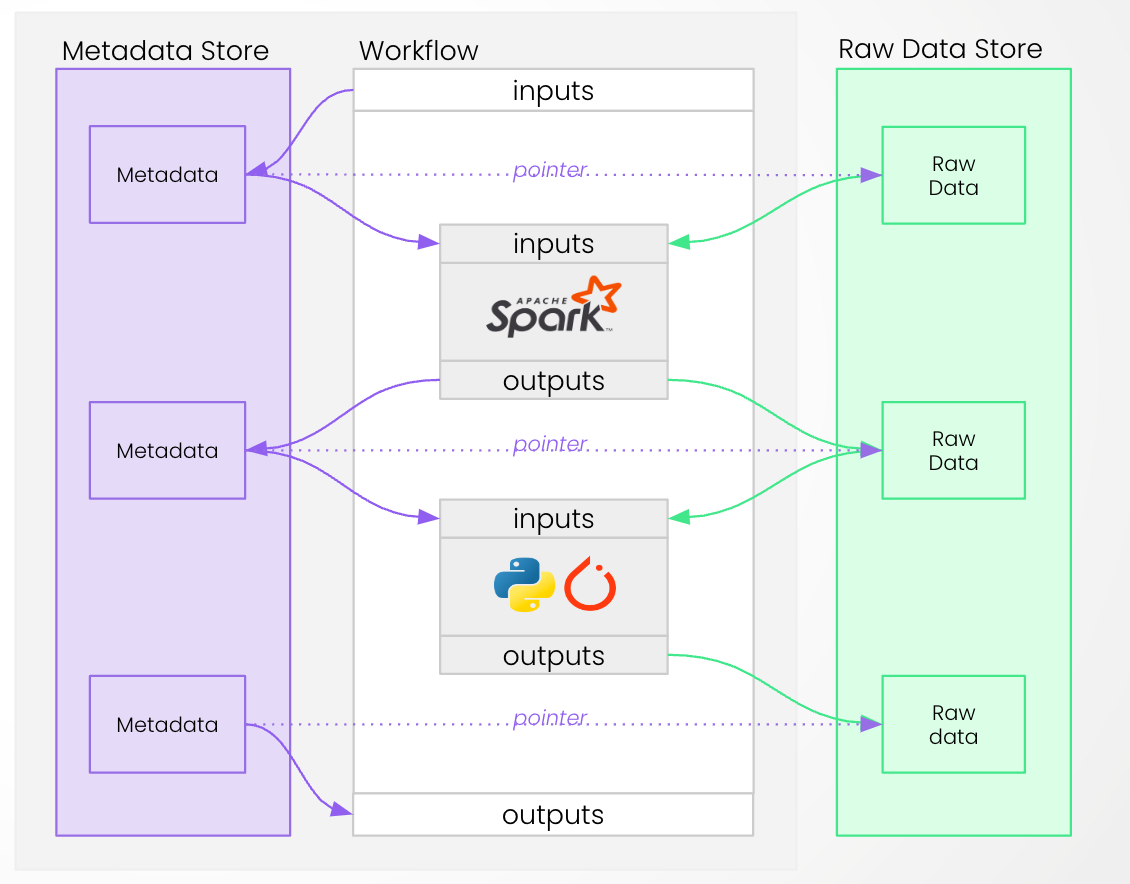Screen dimensions: 1130x884
Task: Click the Apache Spark logo
Action: click(553, 307)
